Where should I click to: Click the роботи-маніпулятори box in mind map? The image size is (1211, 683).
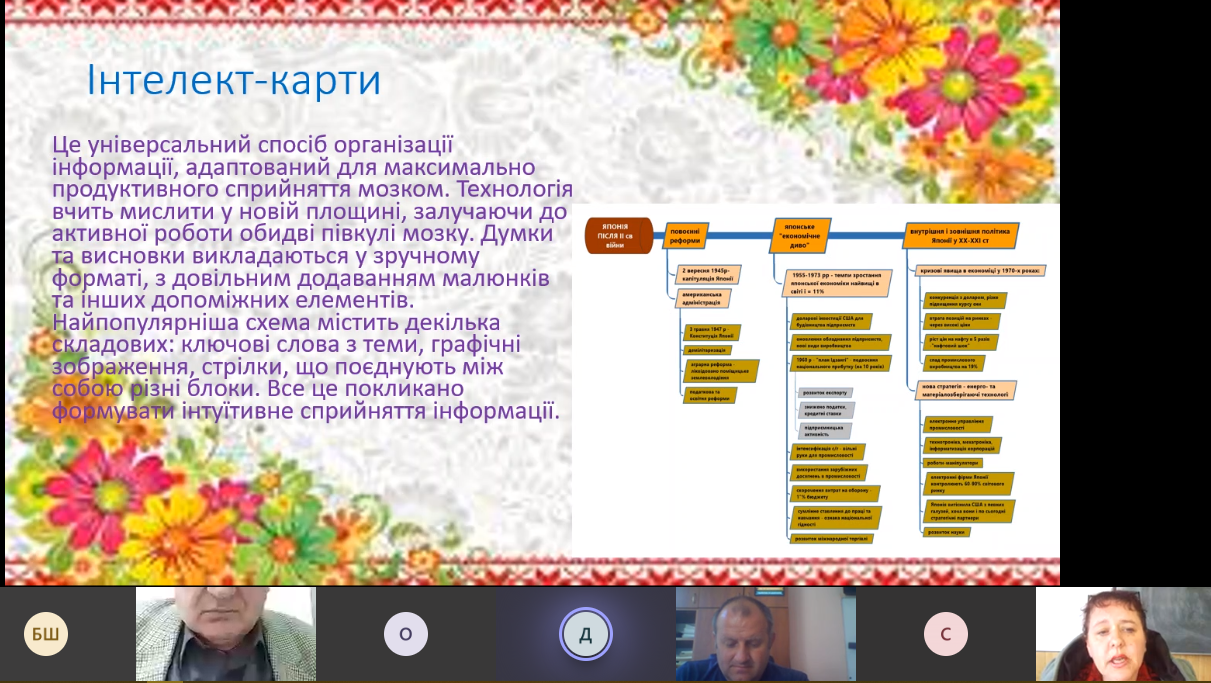pyautogui.click(x=953, y=463)
